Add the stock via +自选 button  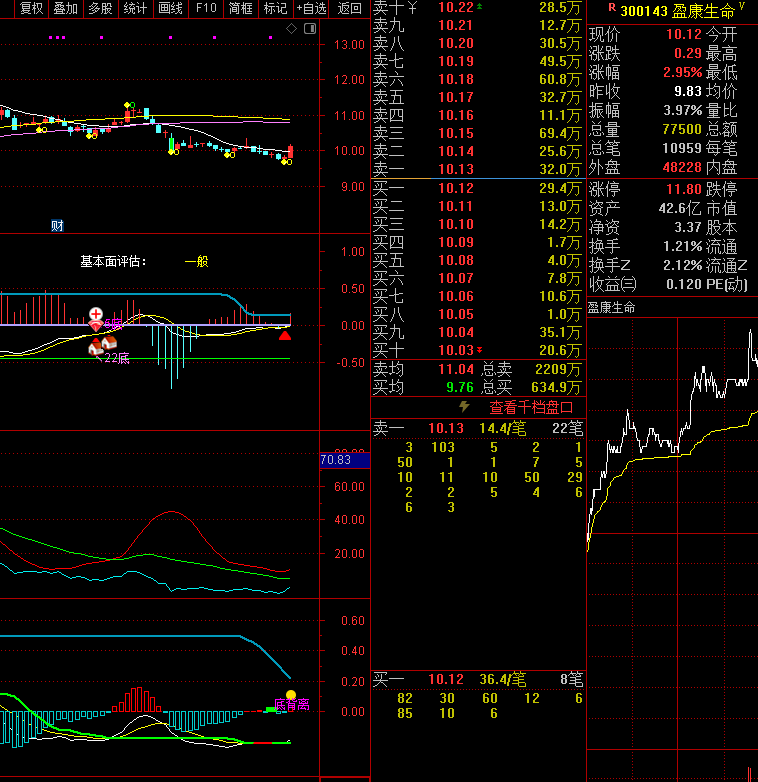pos(311,9)
